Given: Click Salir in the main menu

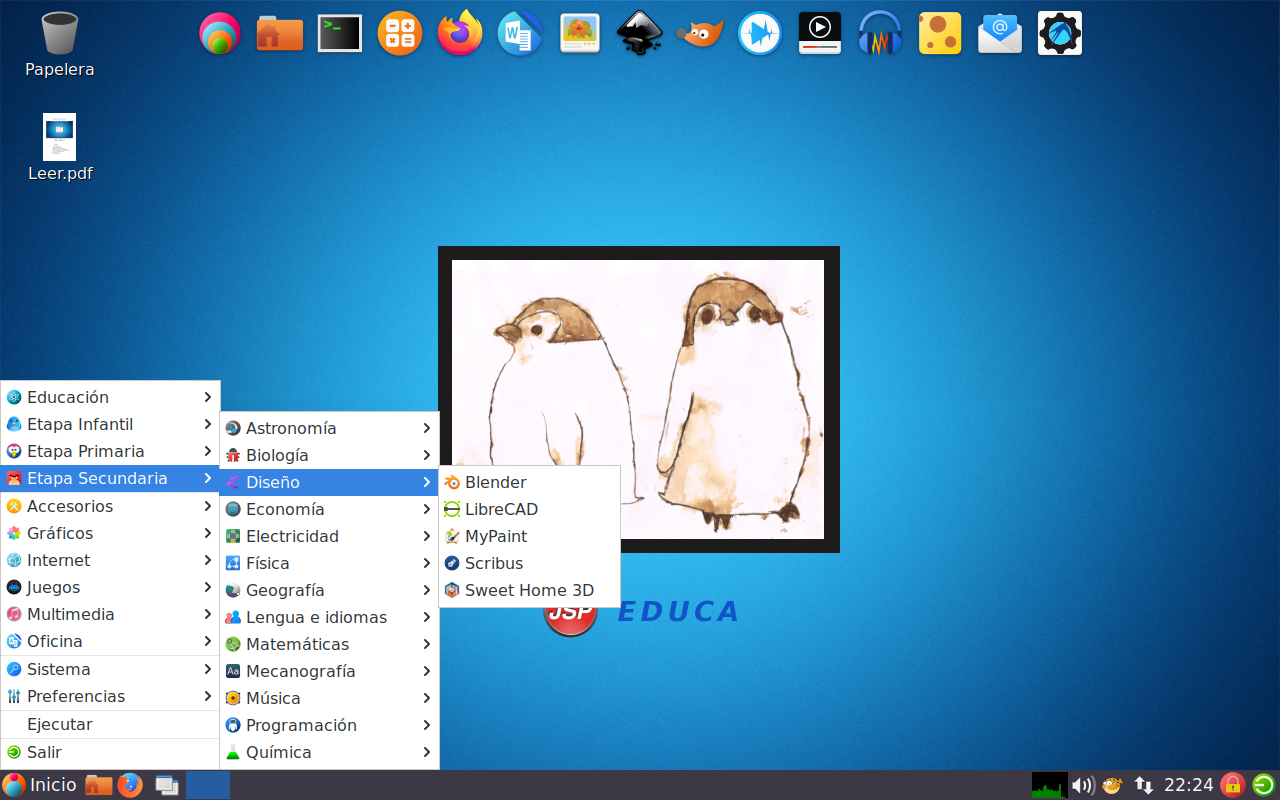Looking at the screenshot, I should pos(44,752).
